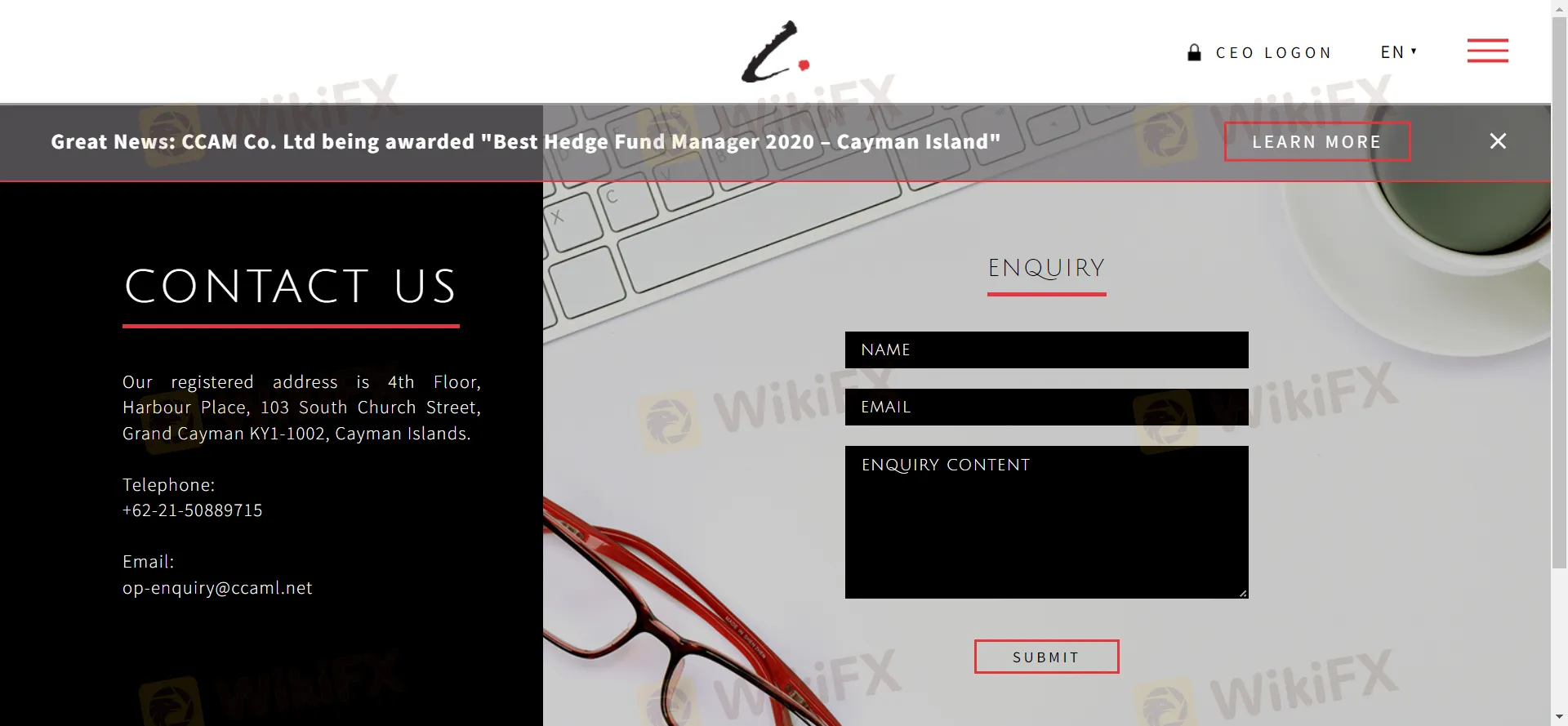The image size is (1568, 726).
Task: Submit the enquiry form
Action: 1046,657
